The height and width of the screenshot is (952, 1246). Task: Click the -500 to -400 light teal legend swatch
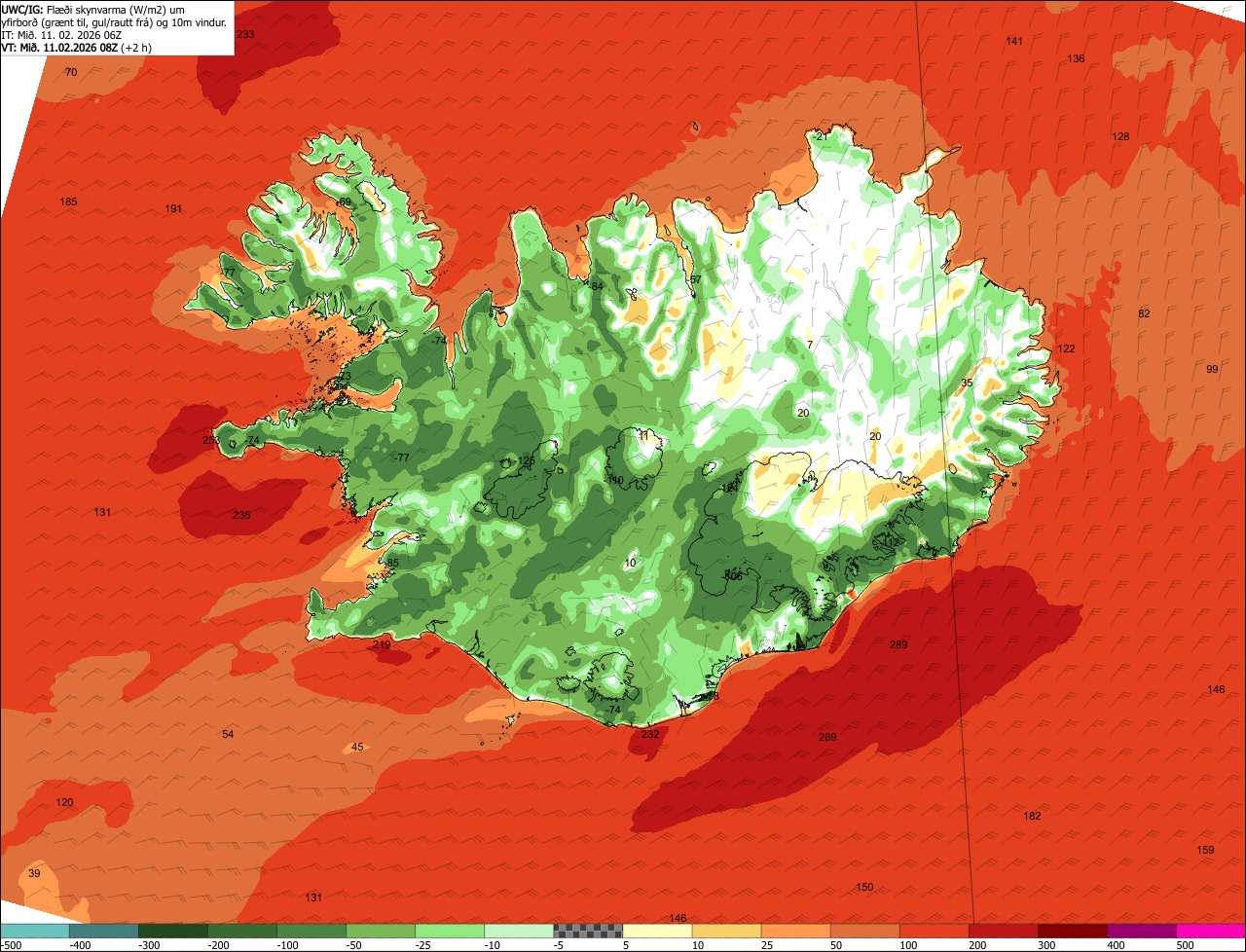(x=35, y=931)
